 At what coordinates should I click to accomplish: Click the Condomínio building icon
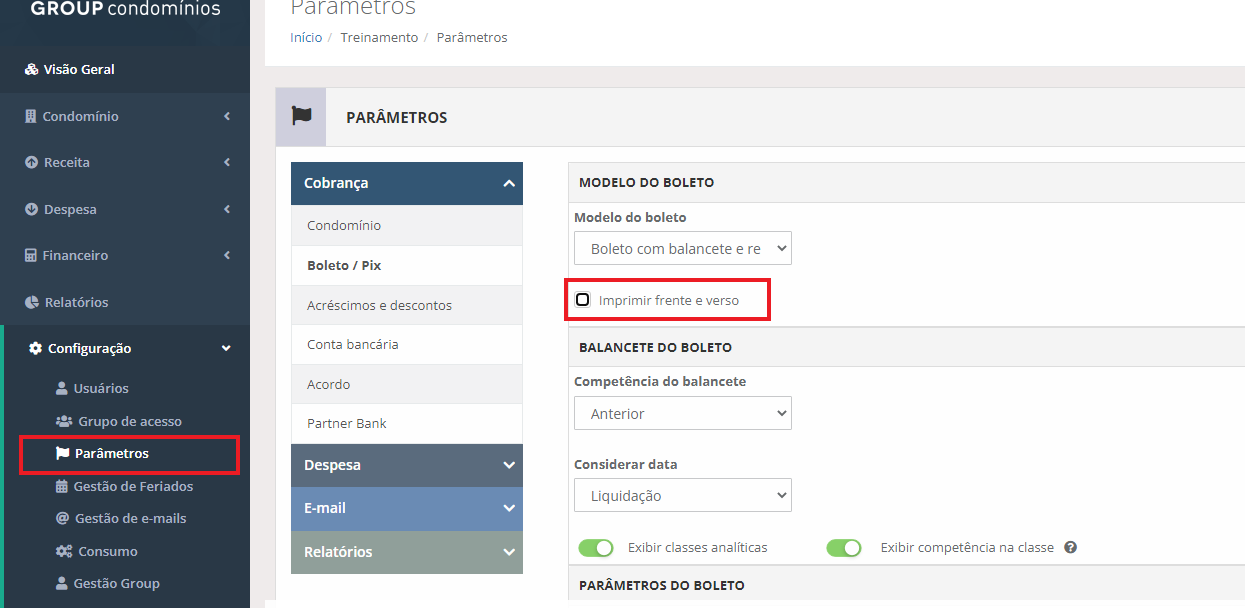[30, 116]
